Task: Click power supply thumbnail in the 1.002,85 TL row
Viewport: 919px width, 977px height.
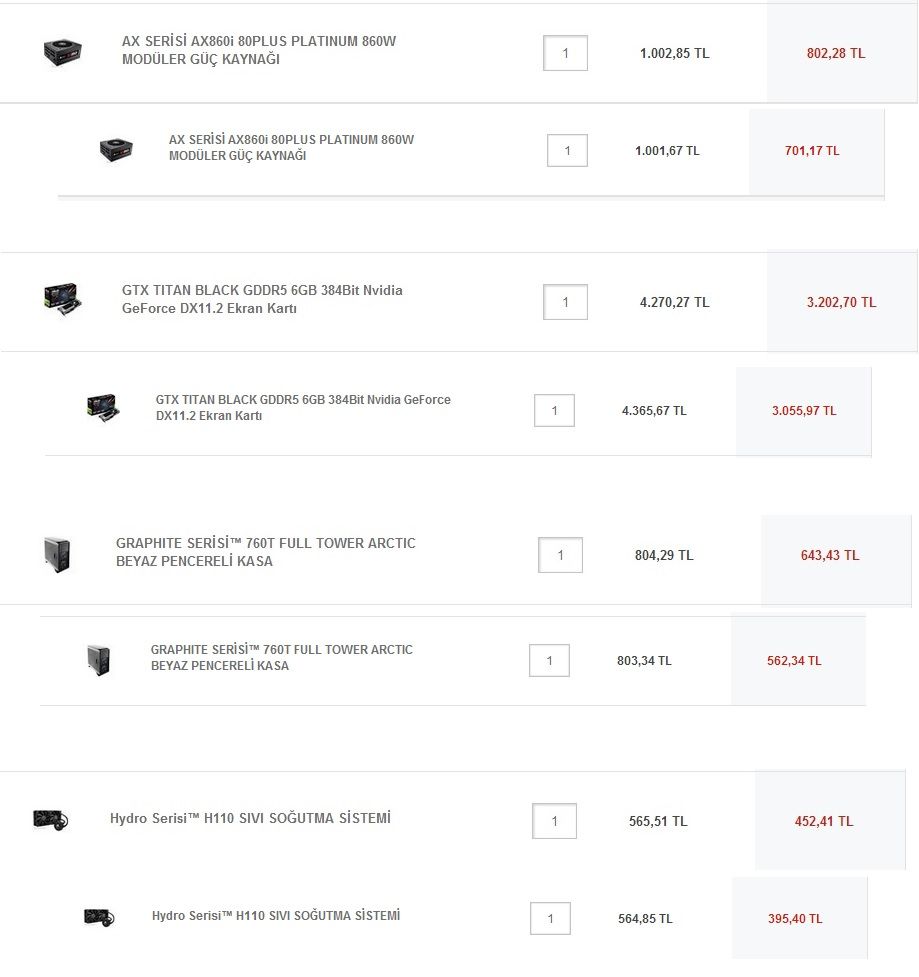Action: [62, 52]
